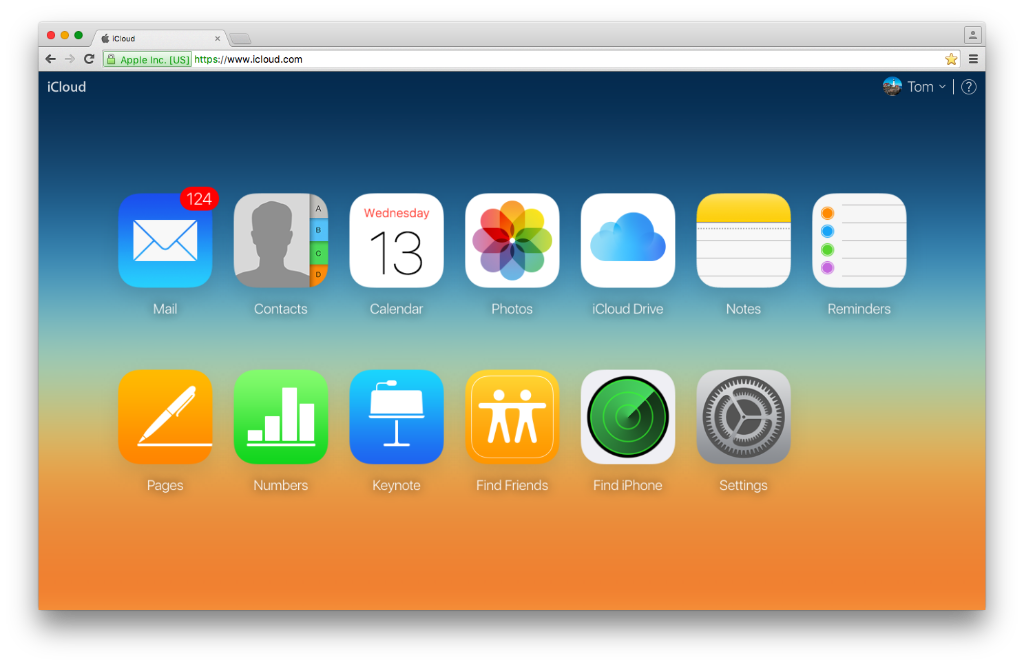The image size is (1024, 665).
Task: Click the Apple Inc. [US] certificate label
Action: click(155, 59)
